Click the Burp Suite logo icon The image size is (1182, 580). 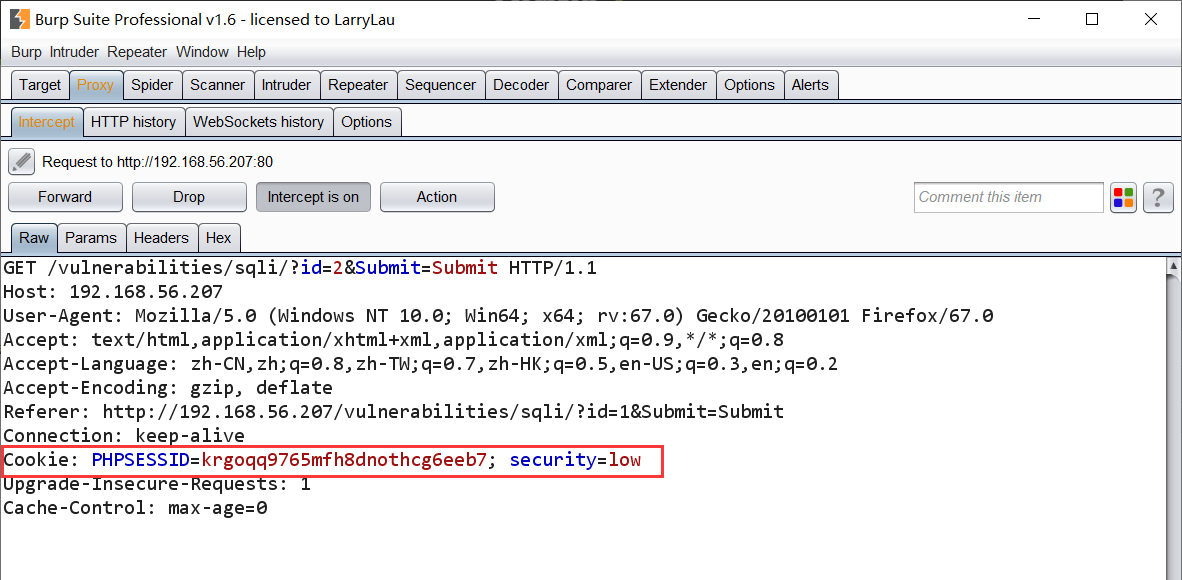click(20, 20)
